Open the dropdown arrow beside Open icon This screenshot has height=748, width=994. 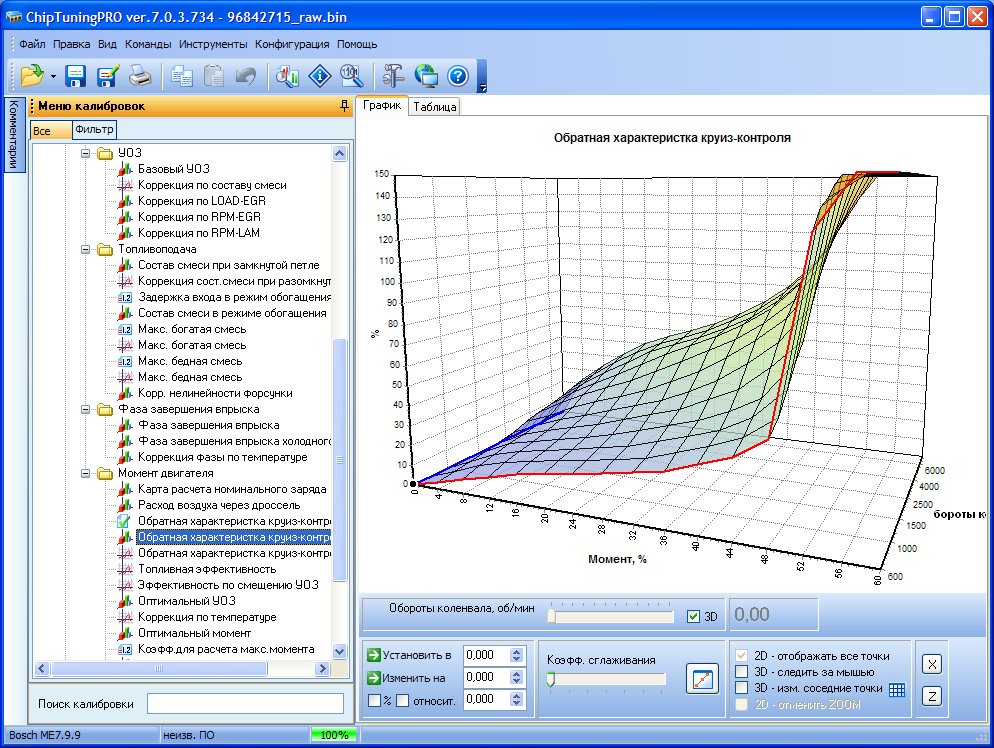point(52,77)
